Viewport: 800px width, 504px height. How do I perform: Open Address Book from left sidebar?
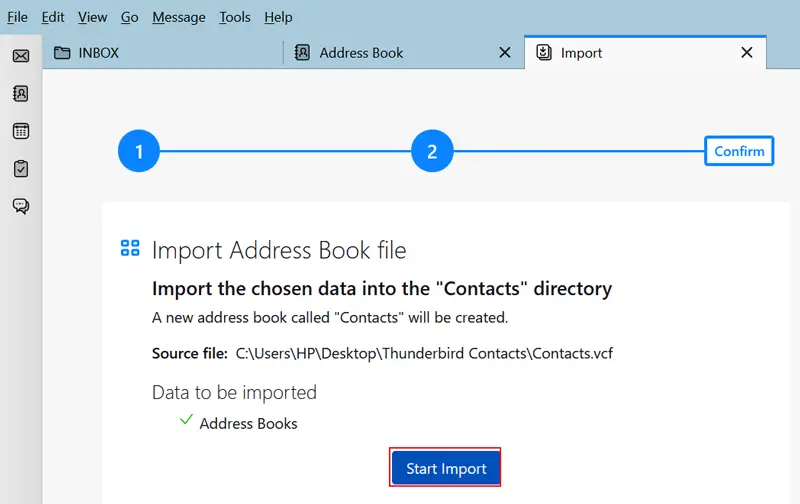click(x=20, y=93)
